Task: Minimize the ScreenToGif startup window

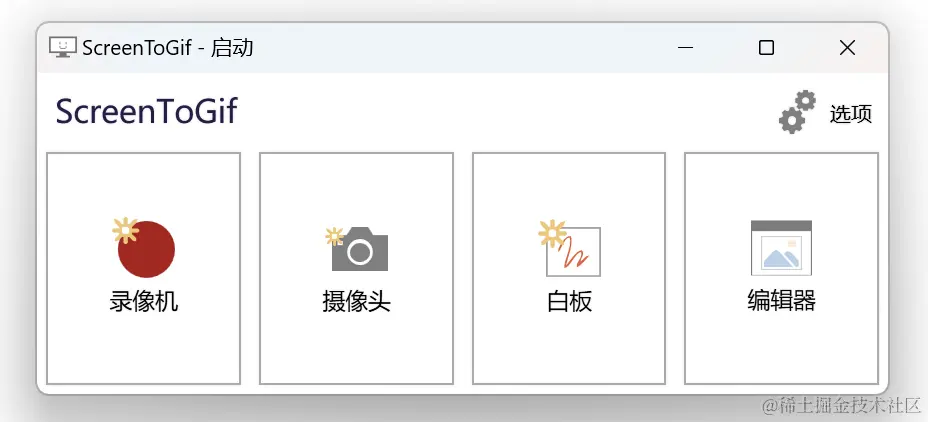Action: click(685, 47)
